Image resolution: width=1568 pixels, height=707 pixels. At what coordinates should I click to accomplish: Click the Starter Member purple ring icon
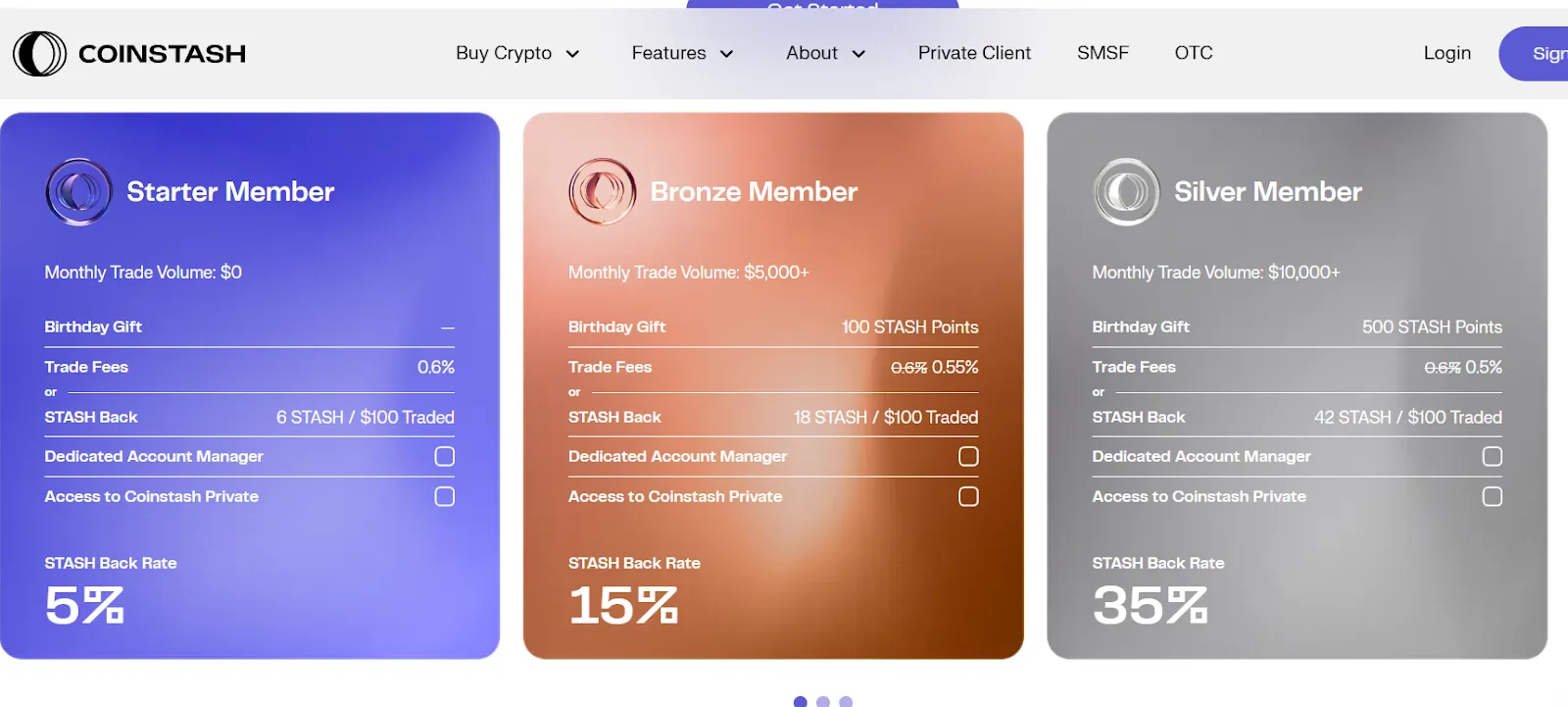tap(78, 191)
